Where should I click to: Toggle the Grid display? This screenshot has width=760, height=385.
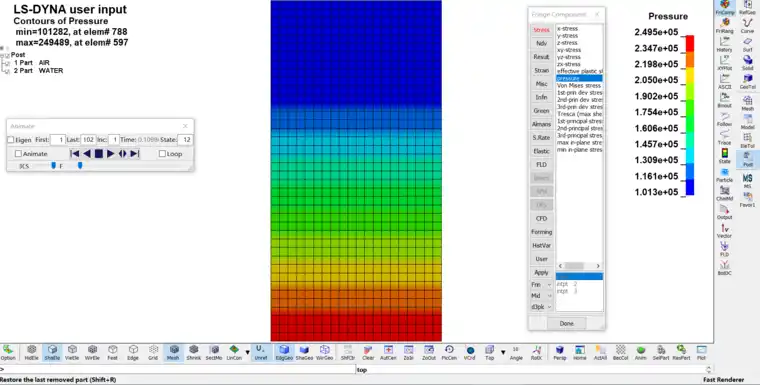153,353
